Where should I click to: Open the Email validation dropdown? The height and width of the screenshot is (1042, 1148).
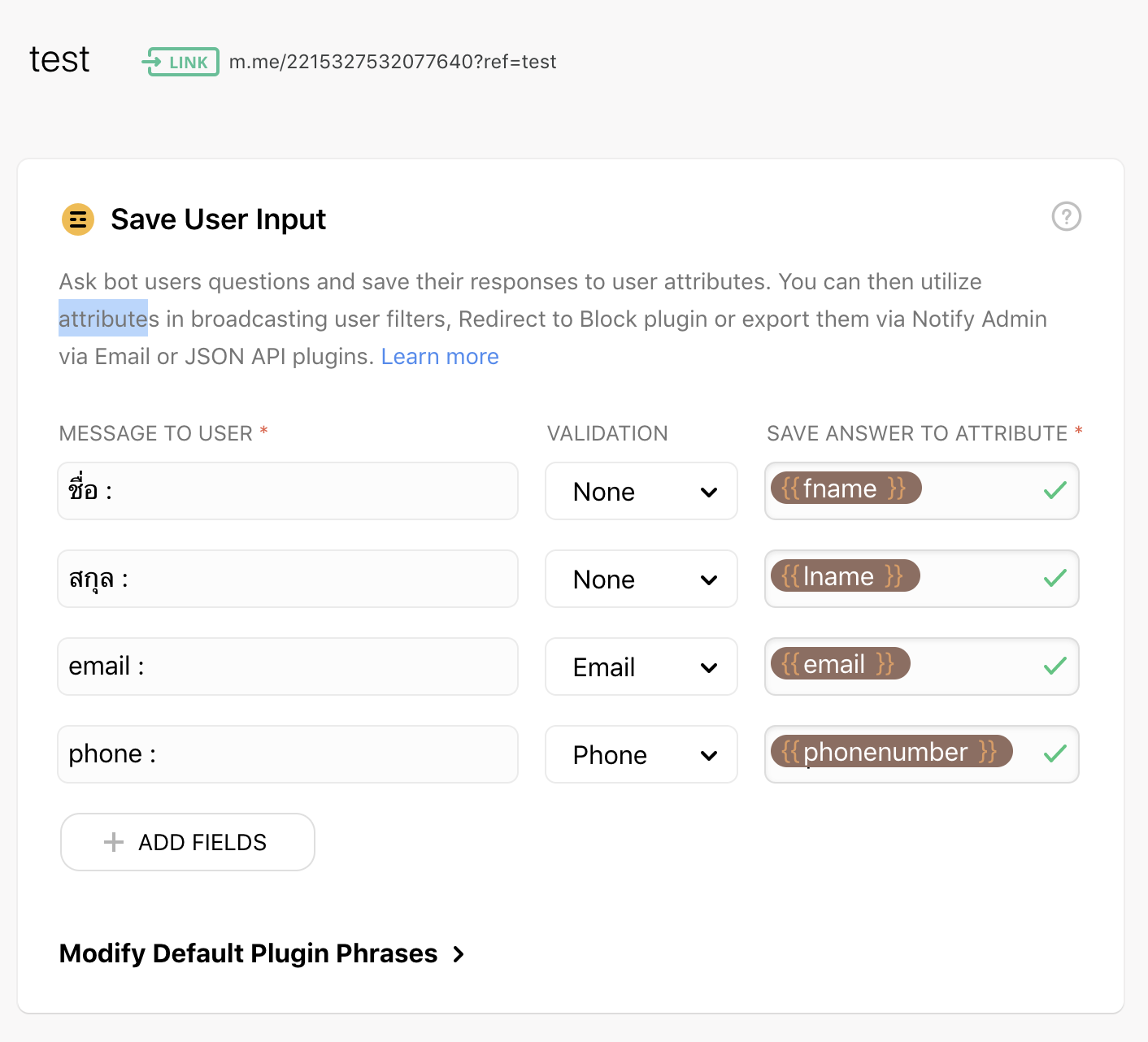pyautogui.click(x=641, y=666)
